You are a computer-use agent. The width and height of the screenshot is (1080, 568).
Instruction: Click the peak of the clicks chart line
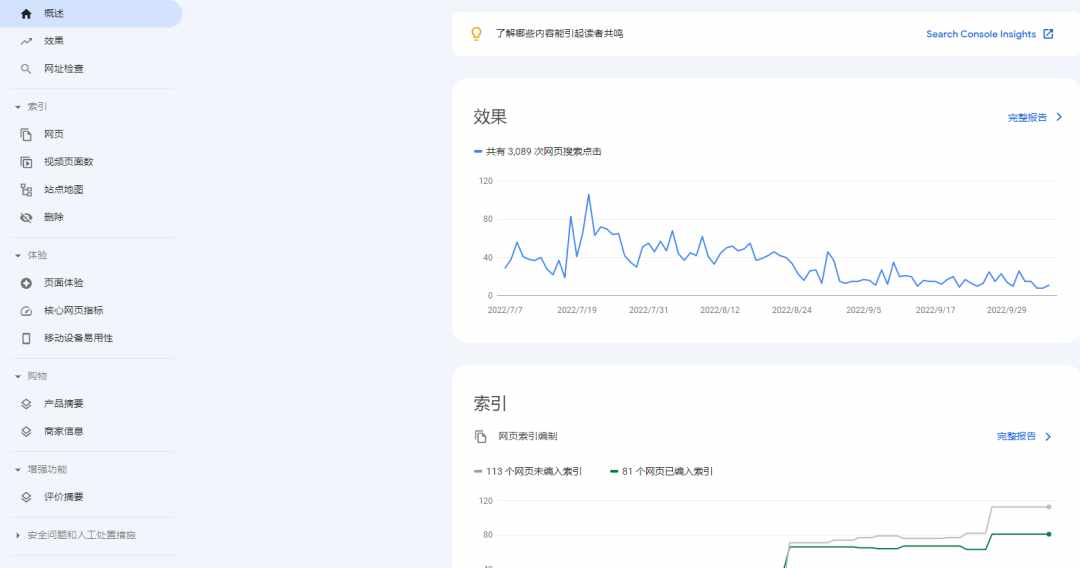point(589,195)
